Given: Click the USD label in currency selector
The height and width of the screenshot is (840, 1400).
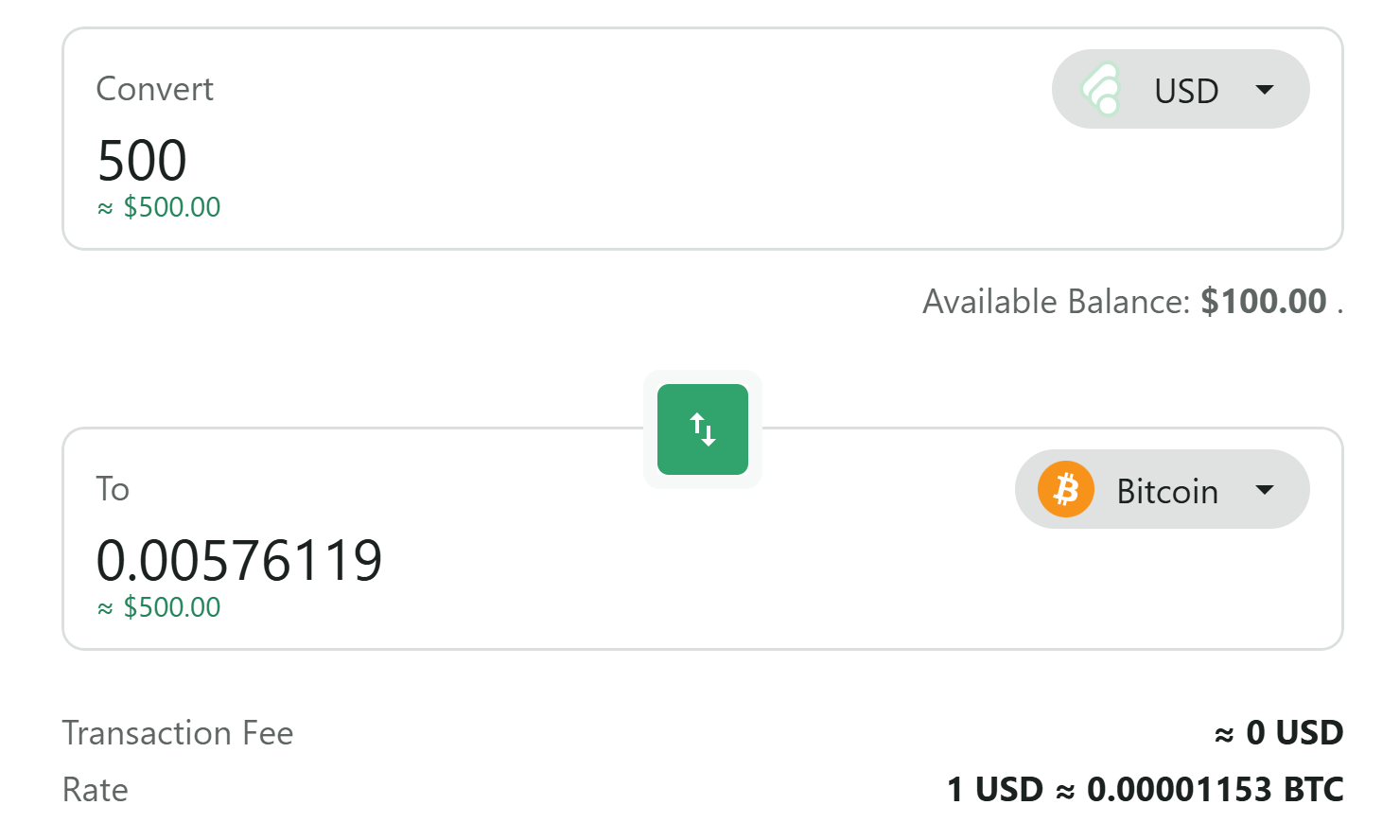Looking at the screenshot, I should coord(1186,91).
